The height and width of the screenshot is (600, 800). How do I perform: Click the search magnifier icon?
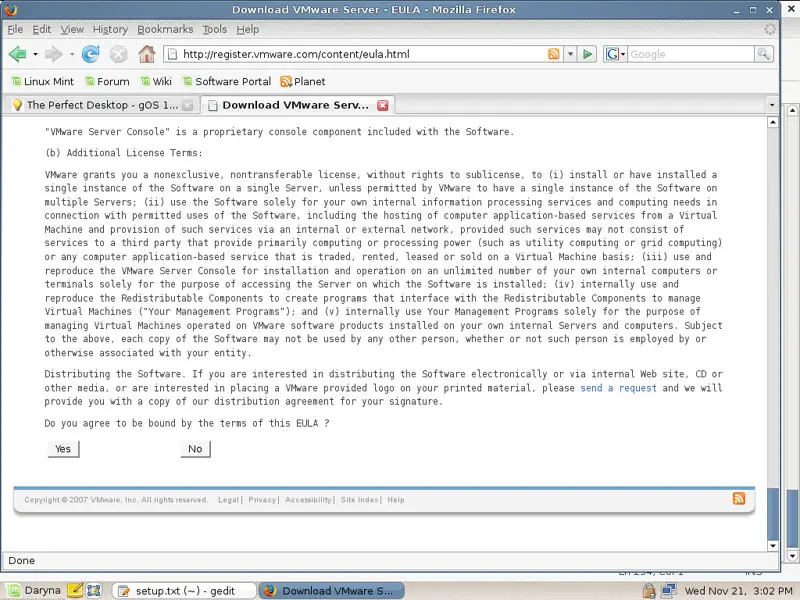pyautogui.click(x=764, y=54)
